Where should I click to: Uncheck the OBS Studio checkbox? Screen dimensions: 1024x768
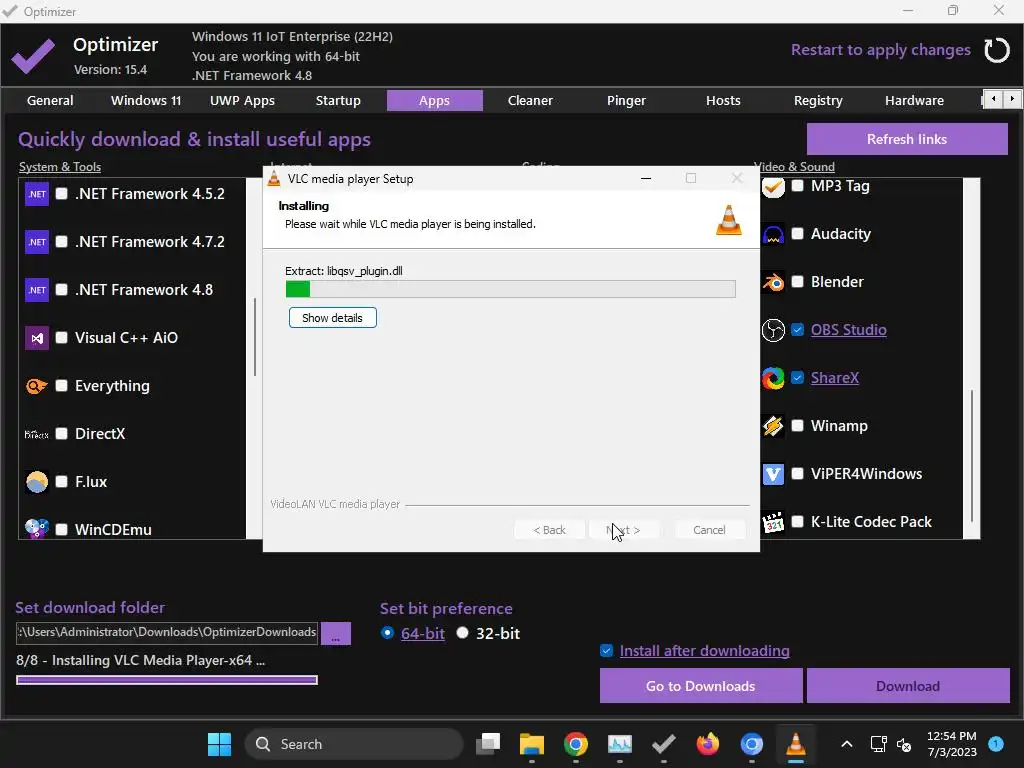(x=797, y=330)
